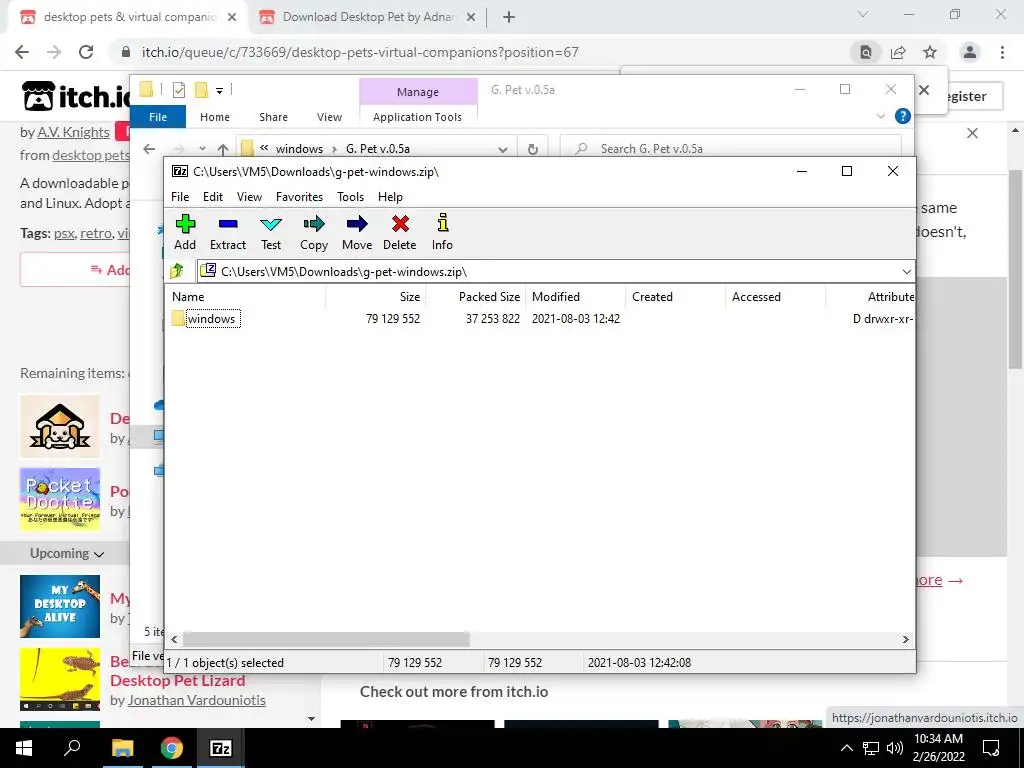Click the left arrow of 7-Zip horizontal scrollbar

pos(174,639)
